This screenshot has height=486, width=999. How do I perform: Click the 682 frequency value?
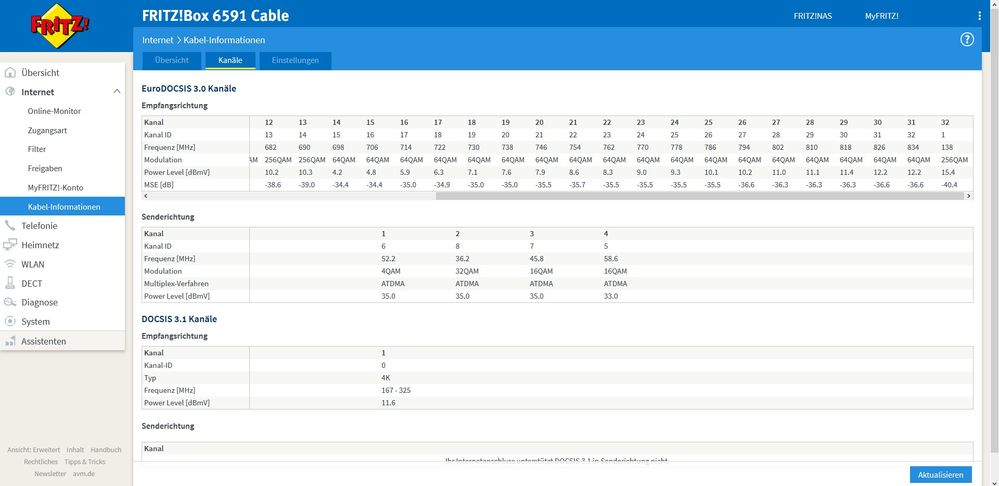coord(270,147)
